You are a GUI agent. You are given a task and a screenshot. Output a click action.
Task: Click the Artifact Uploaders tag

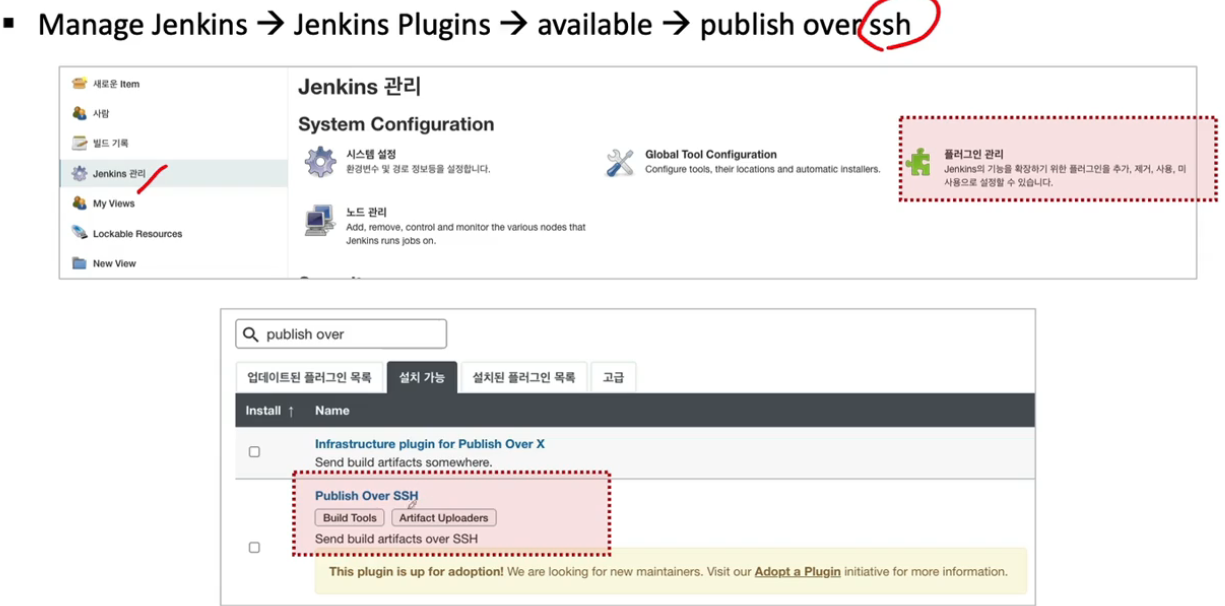[x=444, y=518]
